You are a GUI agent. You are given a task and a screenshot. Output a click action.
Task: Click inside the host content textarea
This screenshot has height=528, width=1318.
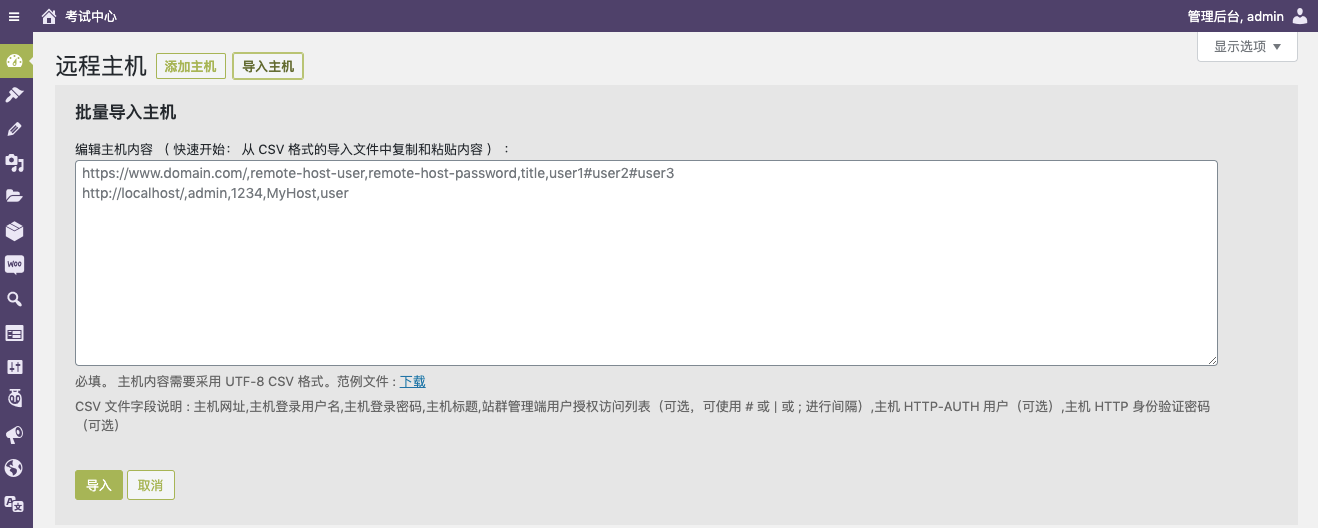646,263
